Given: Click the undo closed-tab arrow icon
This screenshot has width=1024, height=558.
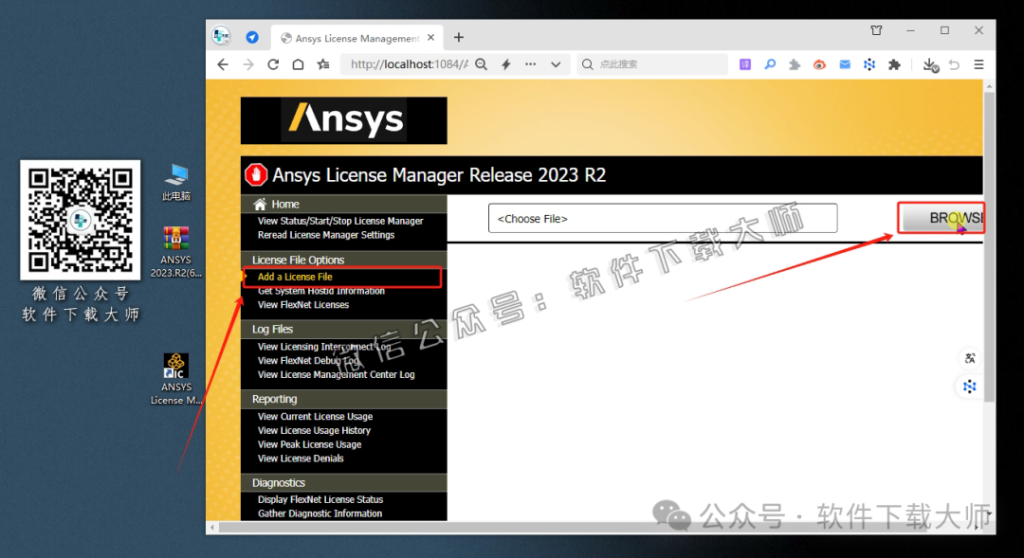Looking at the screenshot, I should 954,65.
